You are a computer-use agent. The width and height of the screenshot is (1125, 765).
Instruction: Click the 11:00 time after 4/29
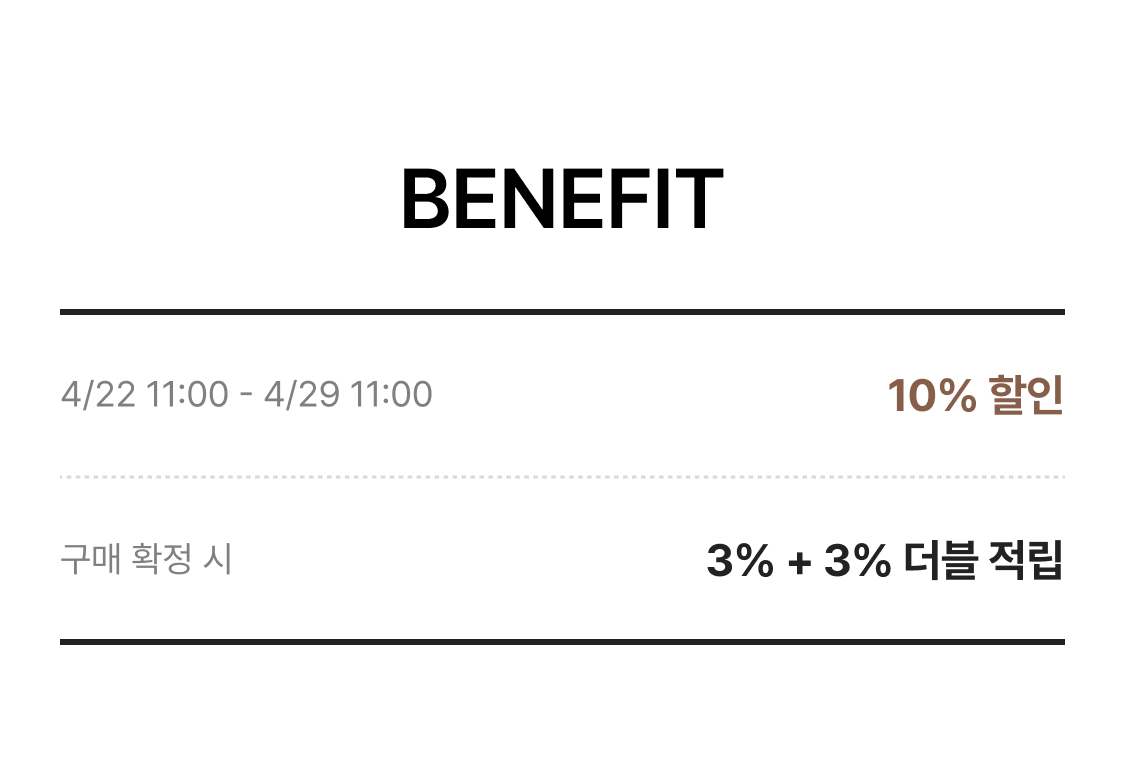point(391,394)
